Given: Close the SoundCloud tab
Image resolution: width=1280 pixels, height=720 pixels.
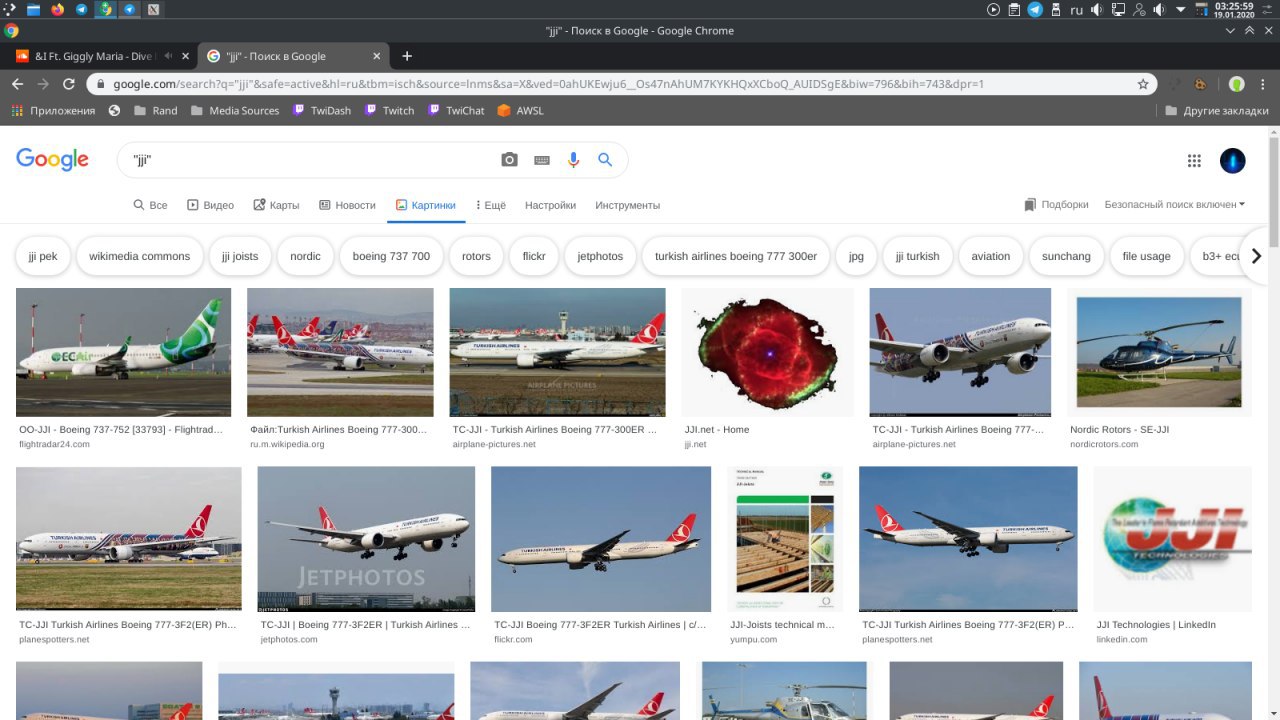Looking at the screenshot, I should click(x=185, y=56).
